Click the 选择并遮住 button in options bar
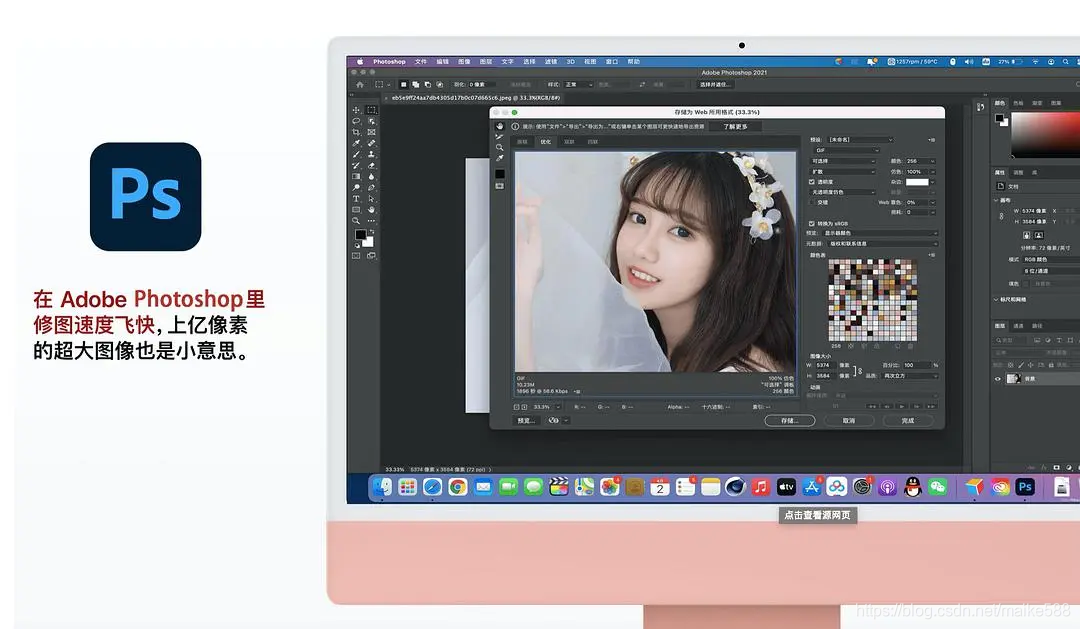The height and width of the screenshot is (629, 1080). pyautogui.click(x=714, y=85)
